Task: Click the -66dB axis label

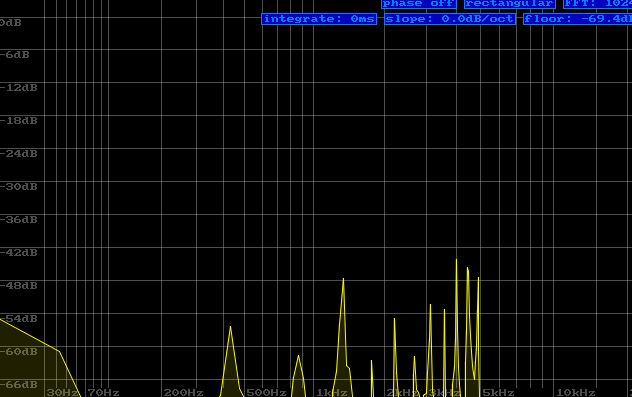Action: pos(19,385)
